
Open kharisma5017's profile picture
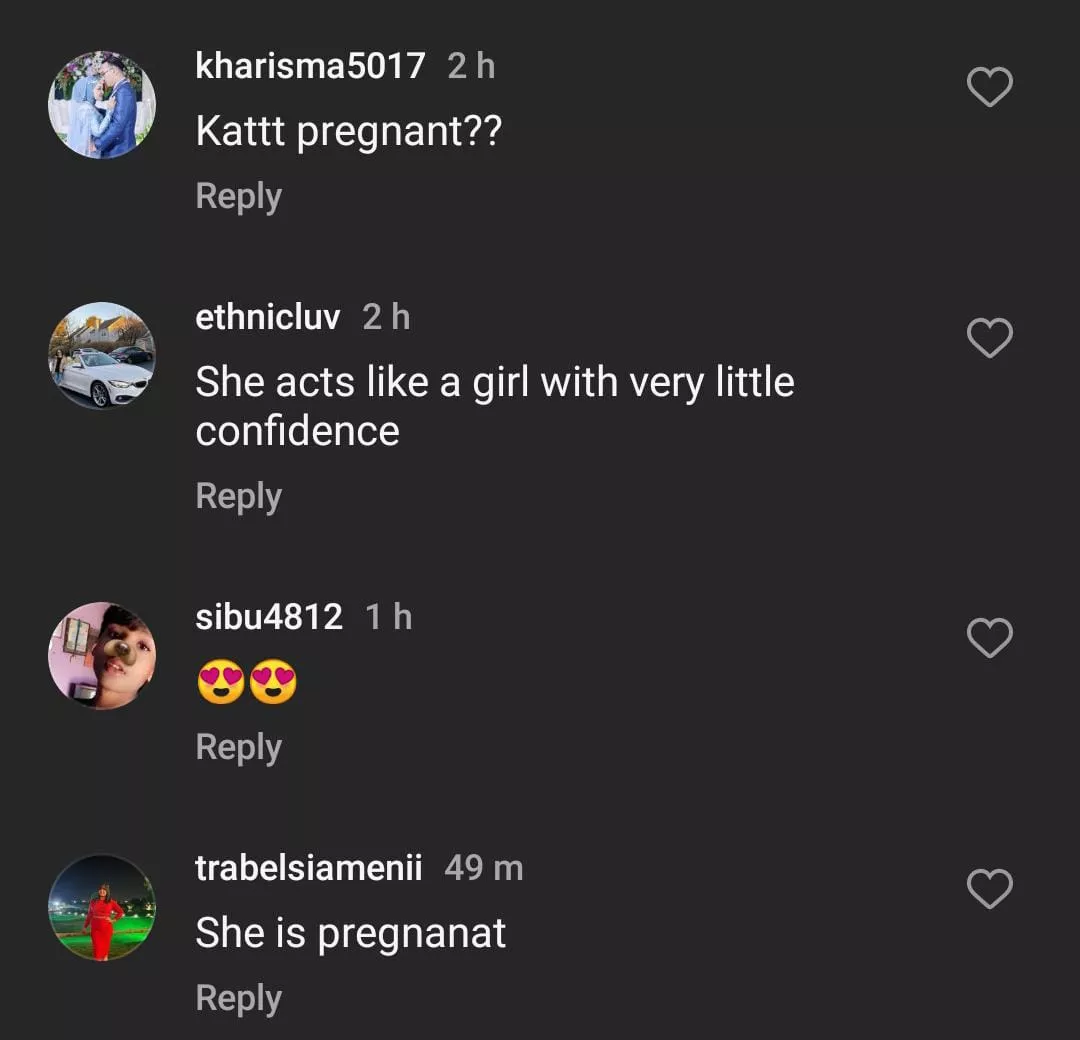[102, 105]
